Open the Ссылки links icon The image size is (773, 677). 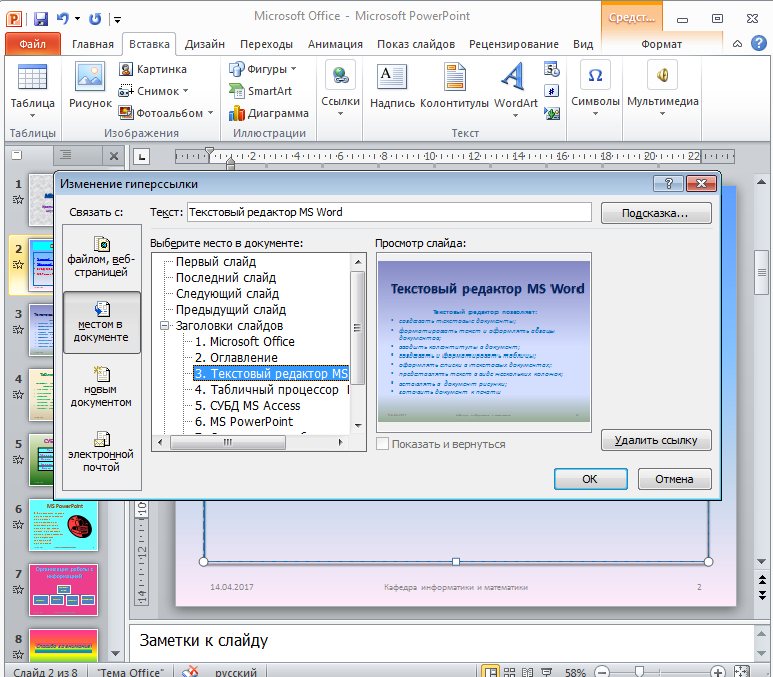tap(341, 75)
